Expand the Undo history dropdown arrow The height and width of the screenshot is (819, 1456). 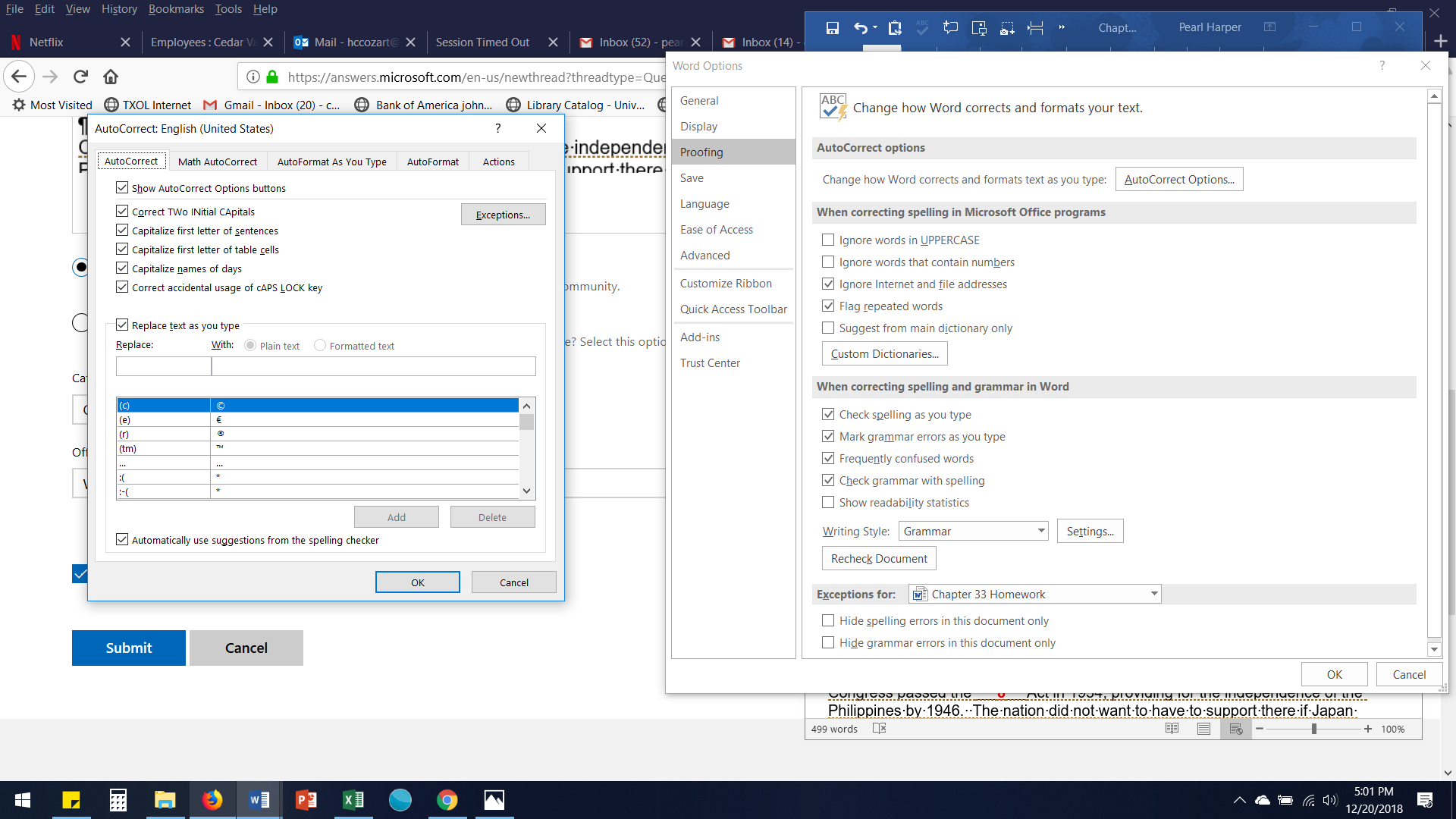(x=875, y=28)
